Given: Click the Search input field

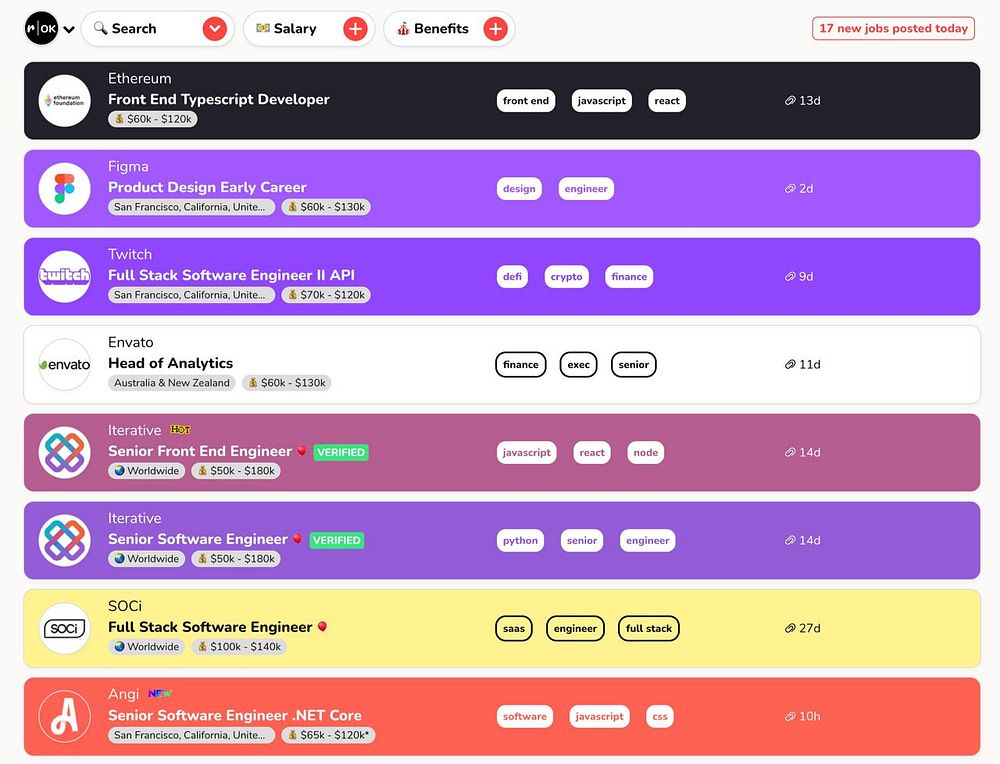Looking at the screenshot, I should click(145, 29).
